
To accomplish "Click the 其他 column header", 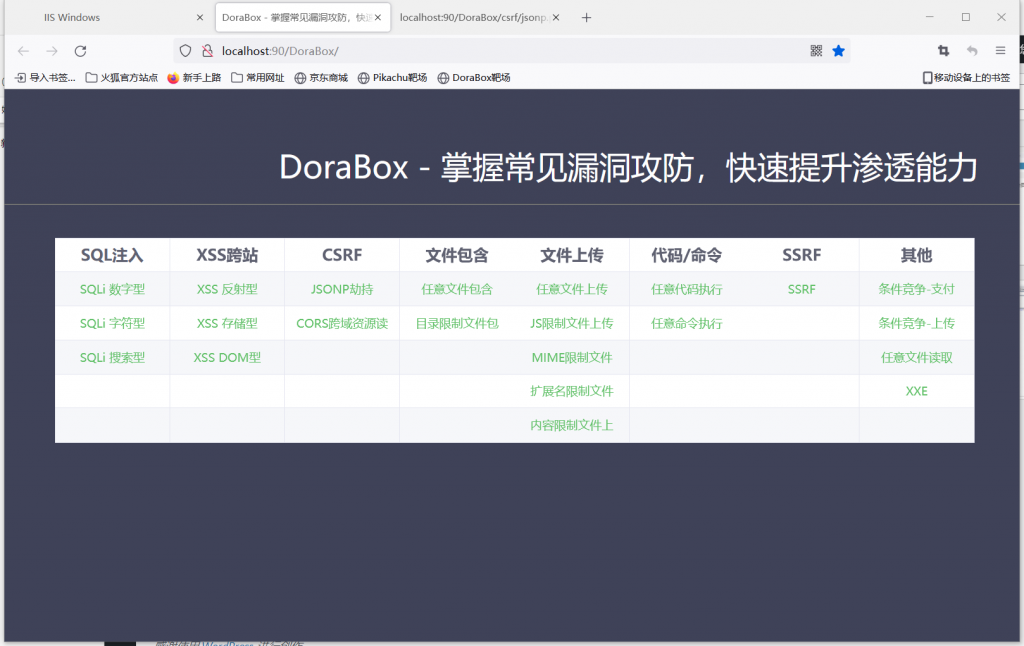I will [x=917, y=255].
